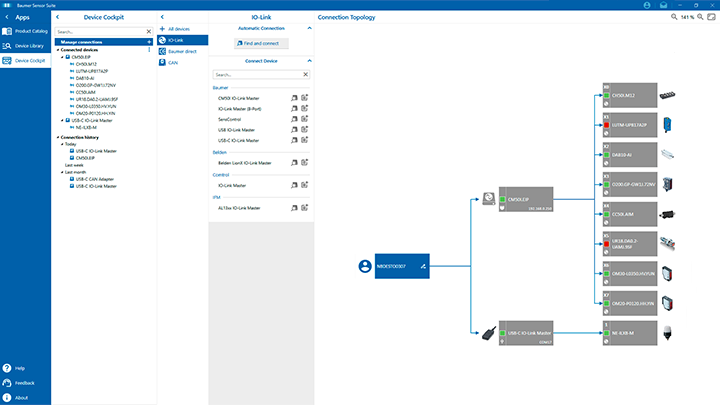The image size is (720, 405).
Task: Select the Baumer direct tab
Action: 182,51
